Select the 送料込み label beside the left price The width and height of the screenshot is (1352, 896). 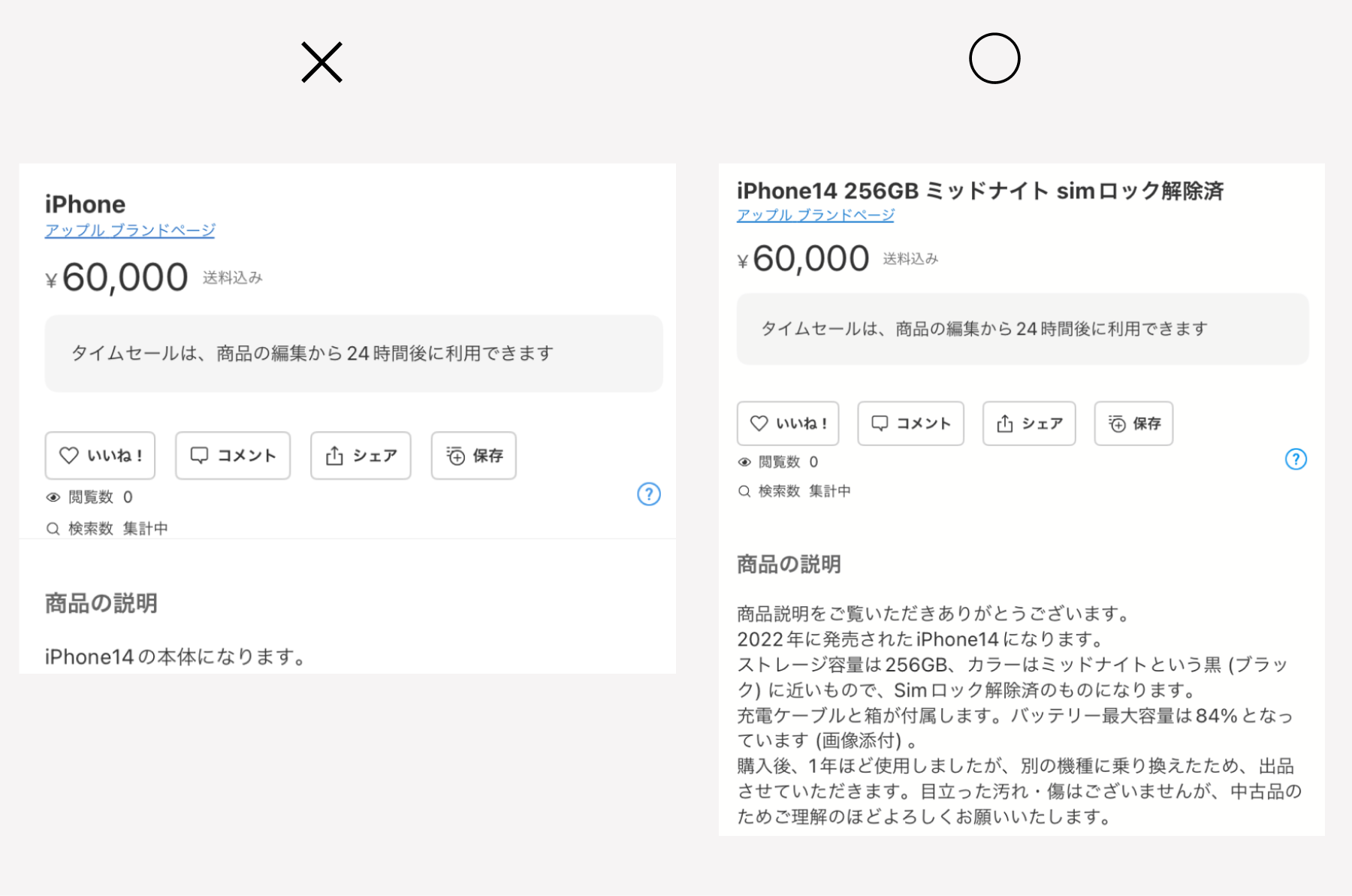pyautogui.click(x=232, y=278)
